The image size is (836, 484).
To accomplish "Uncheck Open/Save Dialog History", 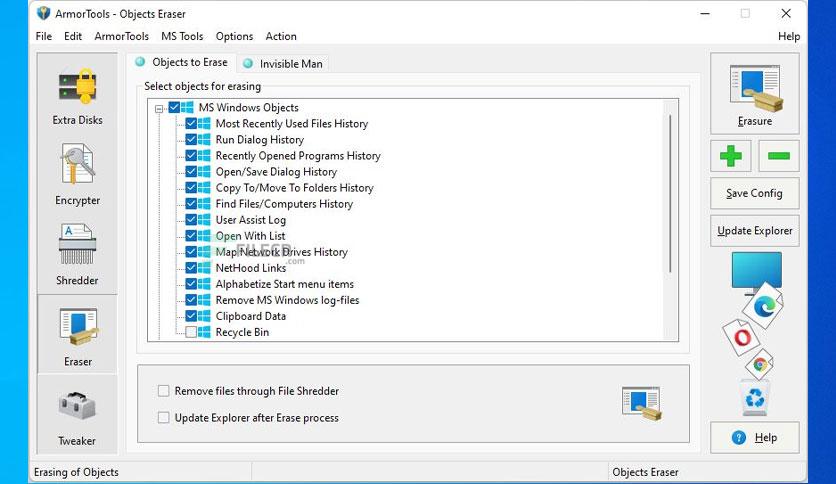I will (191, 172).
